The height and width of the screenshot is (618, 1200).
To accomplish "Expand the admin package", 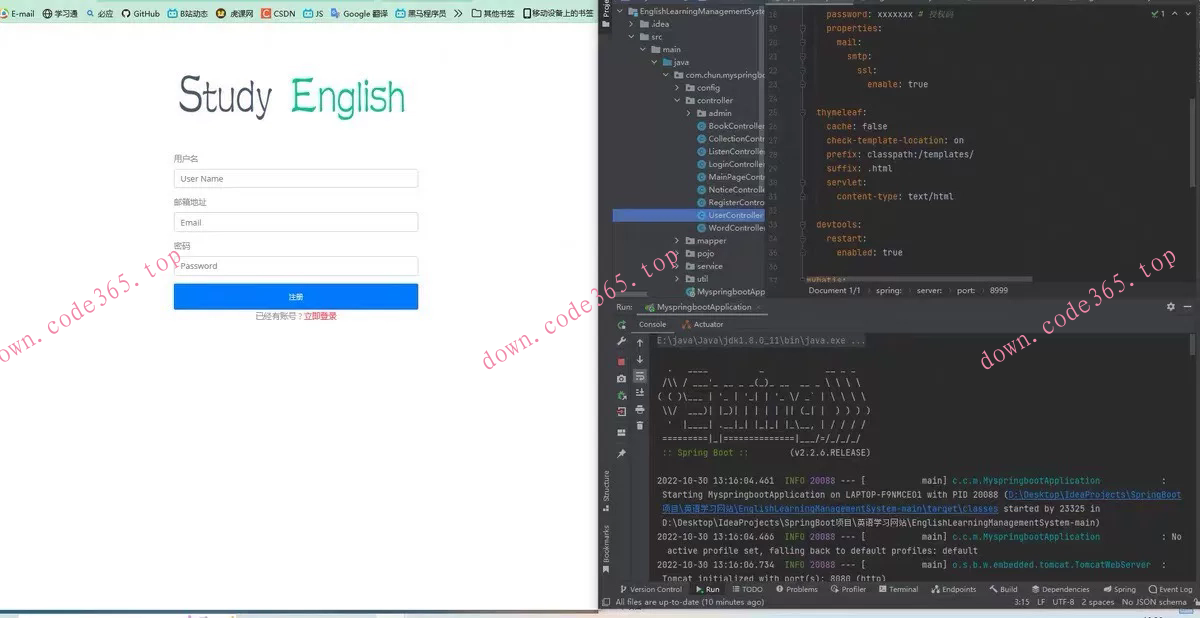I will click(x=689, y=114).
